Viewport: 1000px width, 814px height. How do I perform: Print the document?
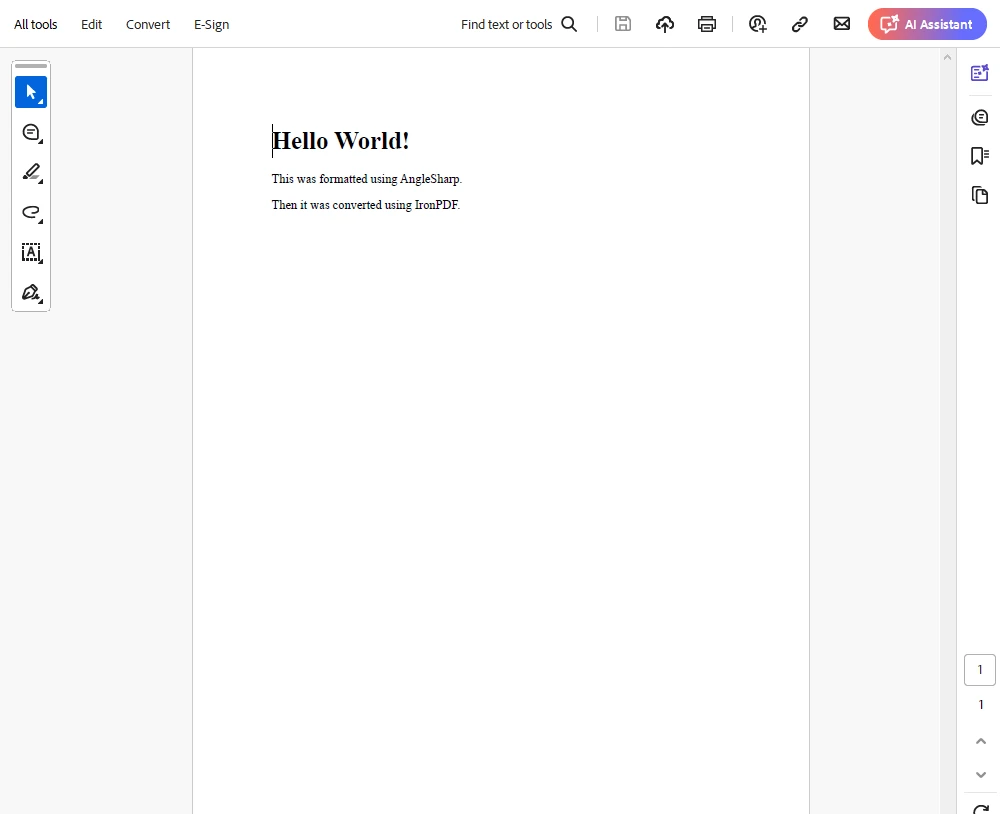coord(707,24)
